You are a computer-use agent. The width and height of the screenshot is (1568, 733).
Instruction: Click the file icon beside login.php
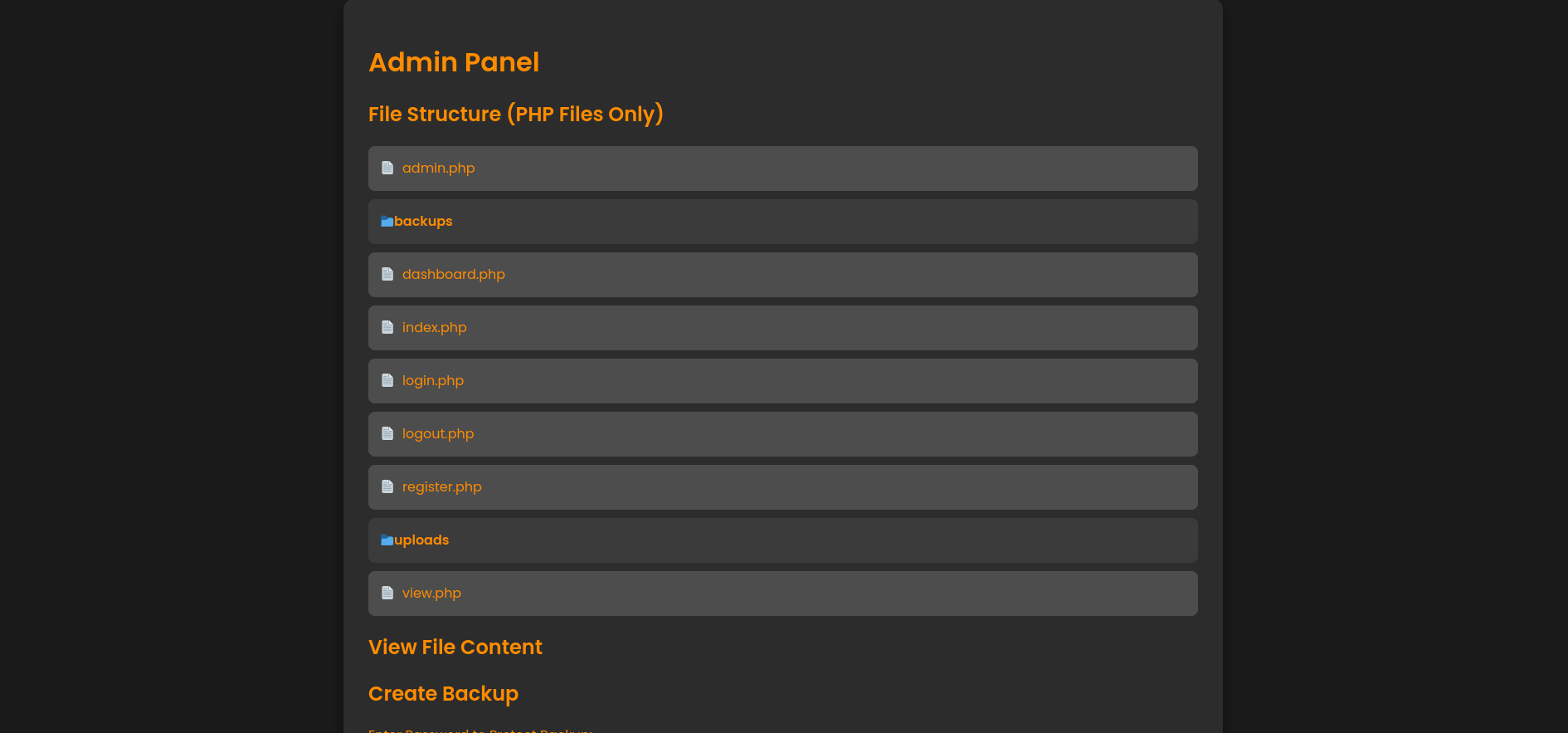387,381
